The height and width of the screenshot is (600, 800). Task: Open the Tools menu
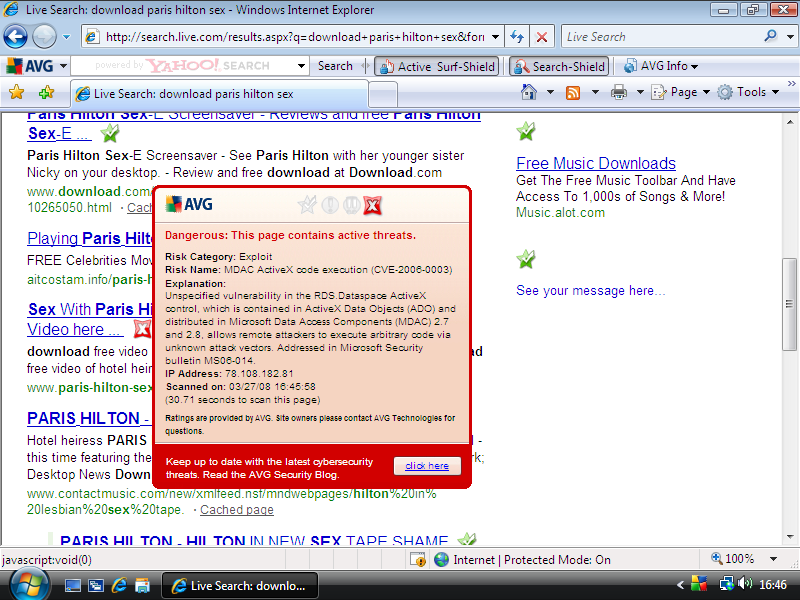(x=748, y=92)
